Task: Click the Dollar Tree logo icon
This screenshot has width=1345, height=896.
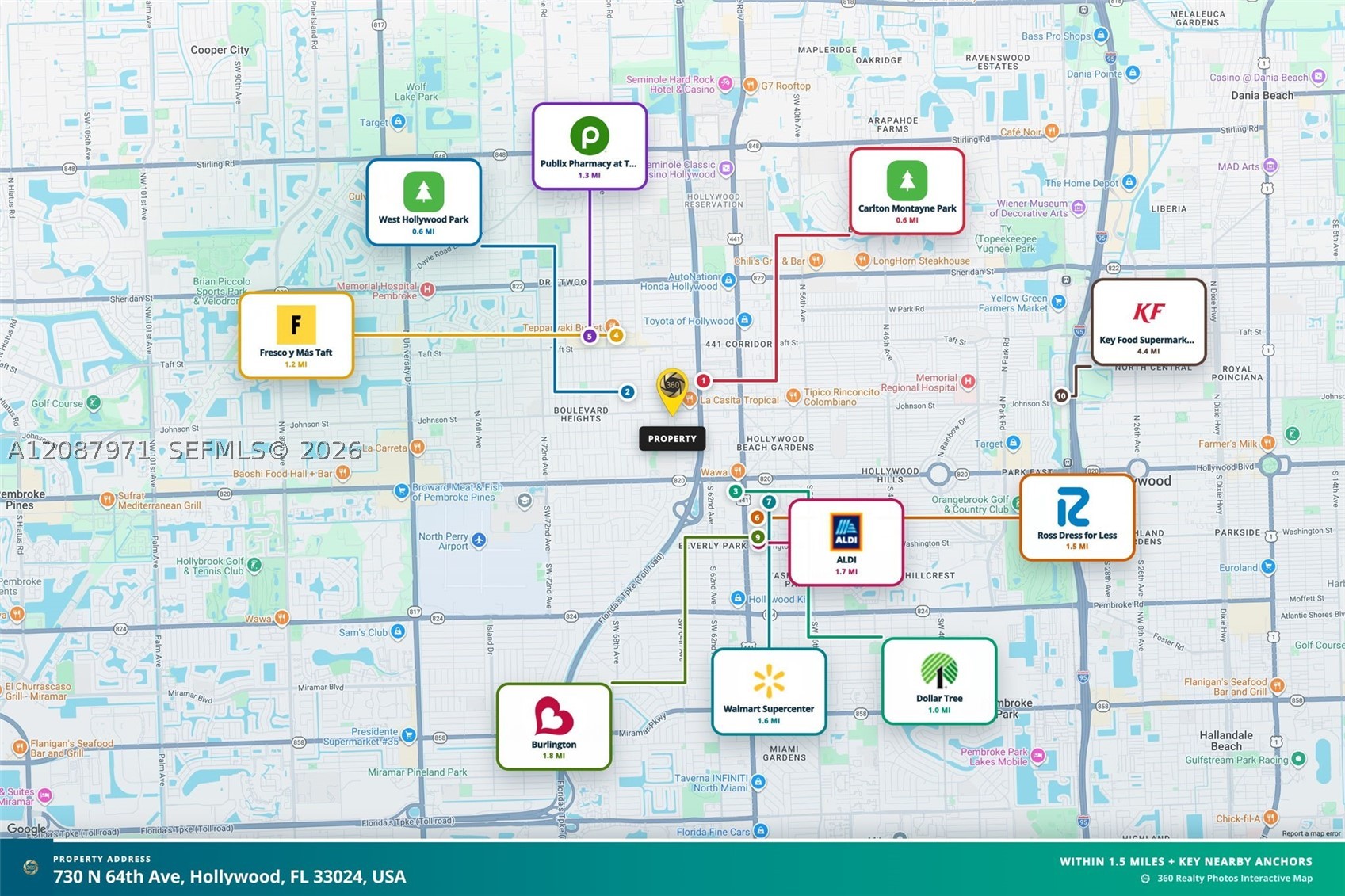Action: 939,670
